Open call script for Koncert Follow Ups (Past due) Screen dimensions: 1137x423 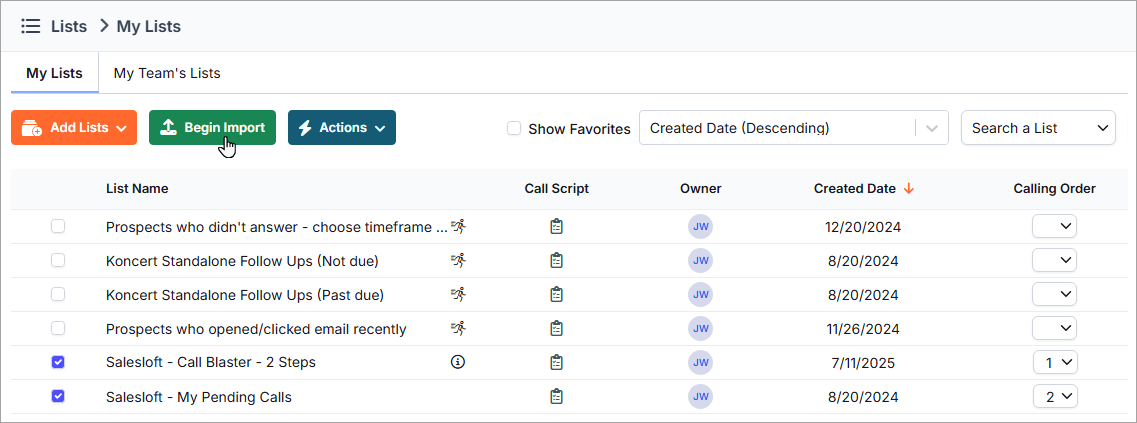(557, 295)
